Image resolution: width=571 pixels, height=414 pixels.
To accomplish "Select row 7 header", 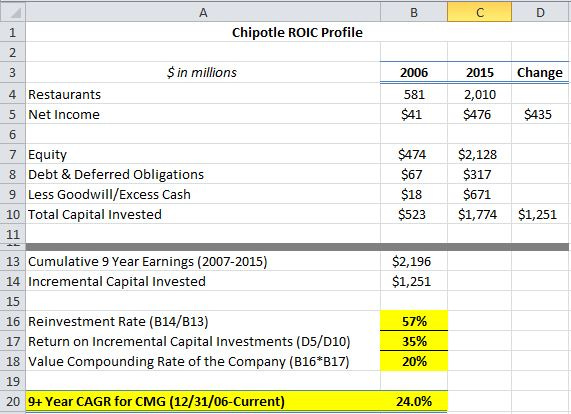I will pyautogui.click(x=13, y=154).
